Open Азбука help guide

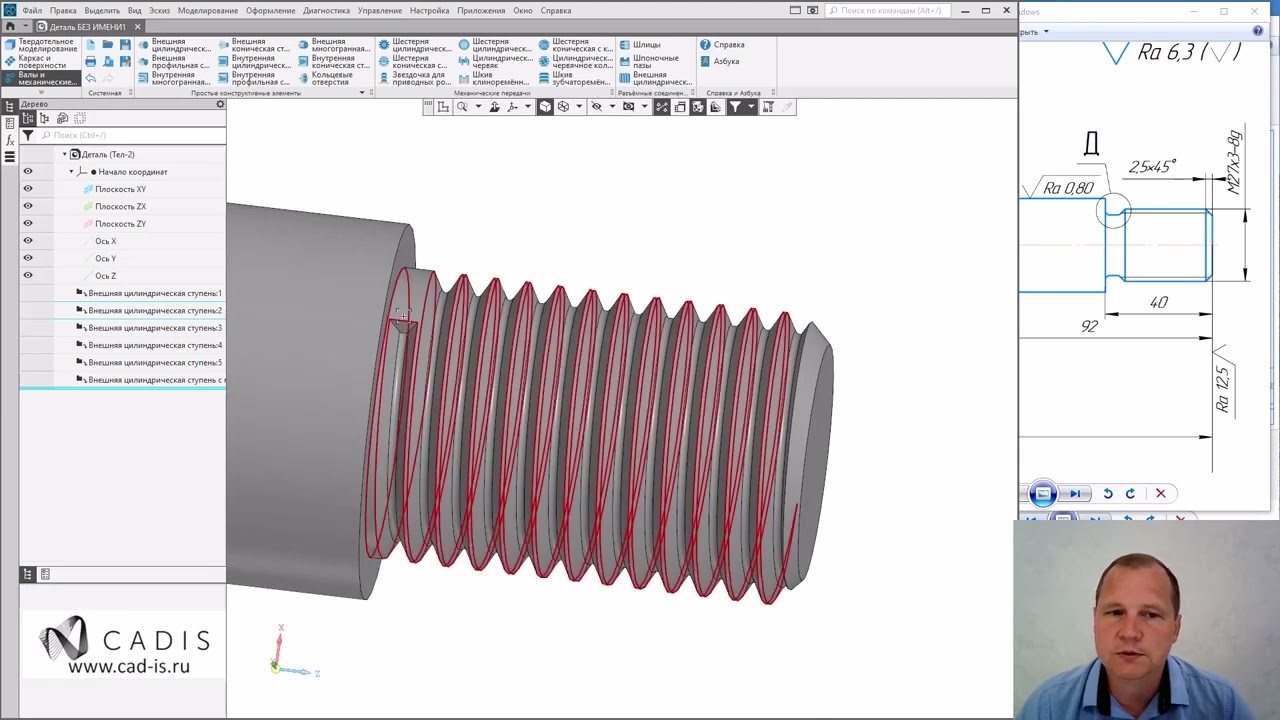click(x=720, y=62)
